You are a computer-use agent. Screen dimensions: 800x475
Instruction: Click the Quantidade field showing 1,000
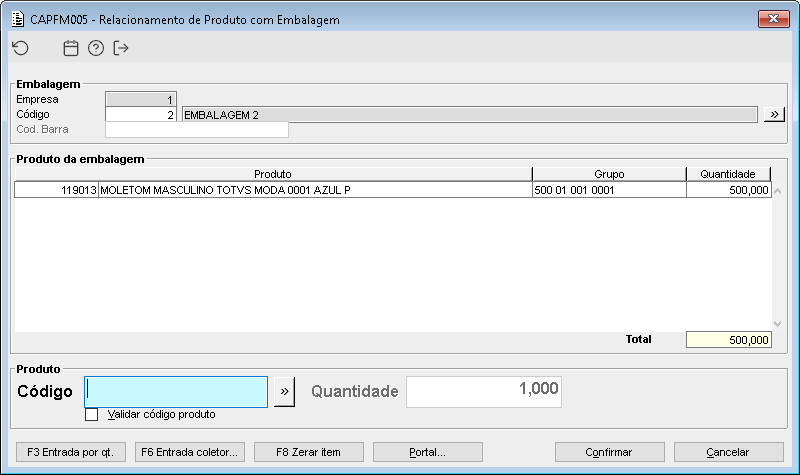coord(484,392)
